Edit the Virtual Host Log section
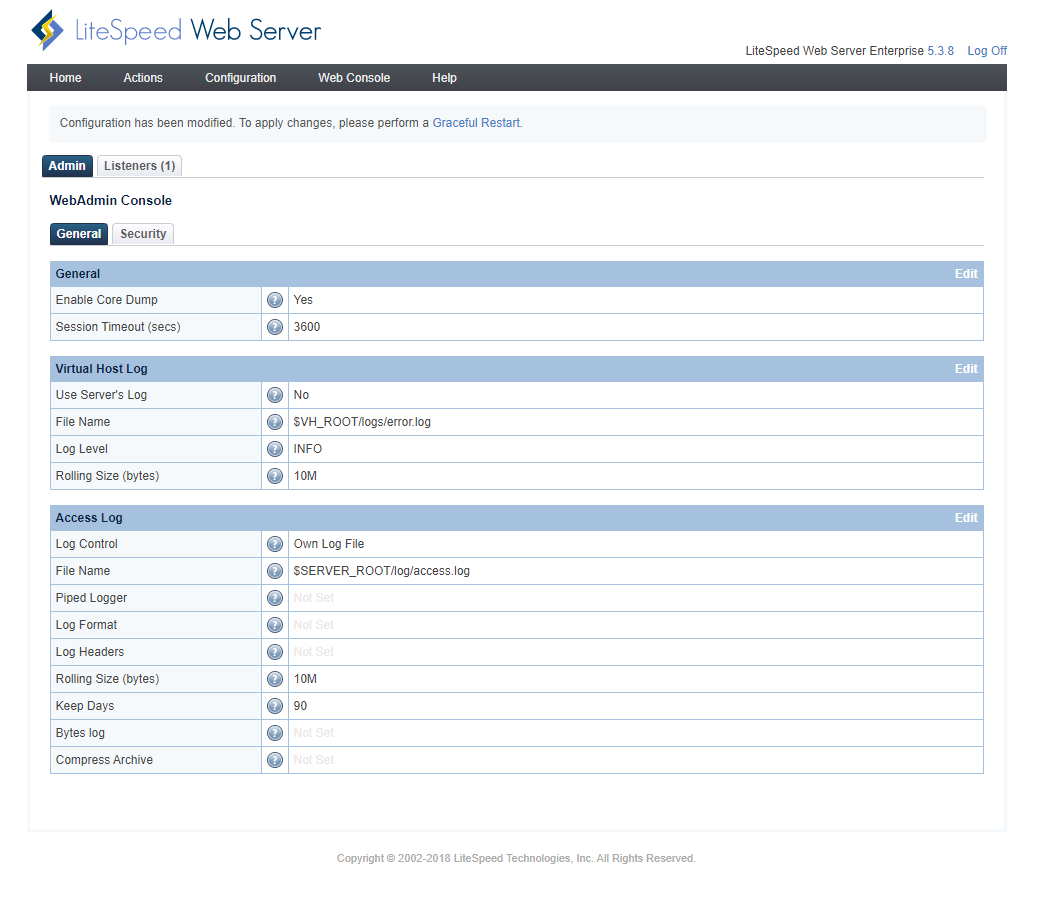 [965, 369]
